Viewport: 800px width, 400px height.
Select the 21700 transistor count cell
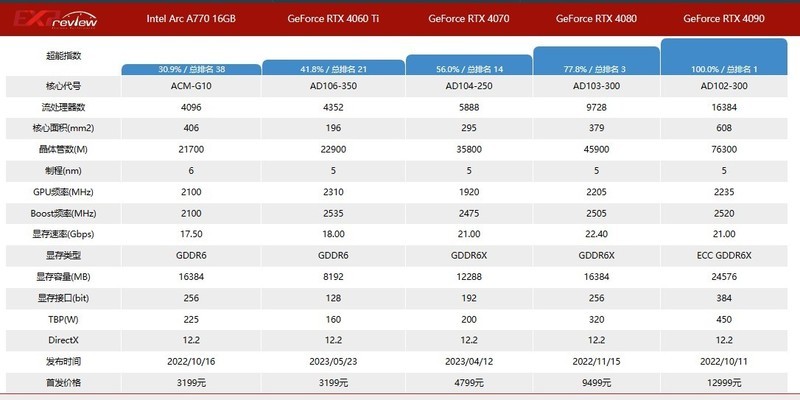191,150
